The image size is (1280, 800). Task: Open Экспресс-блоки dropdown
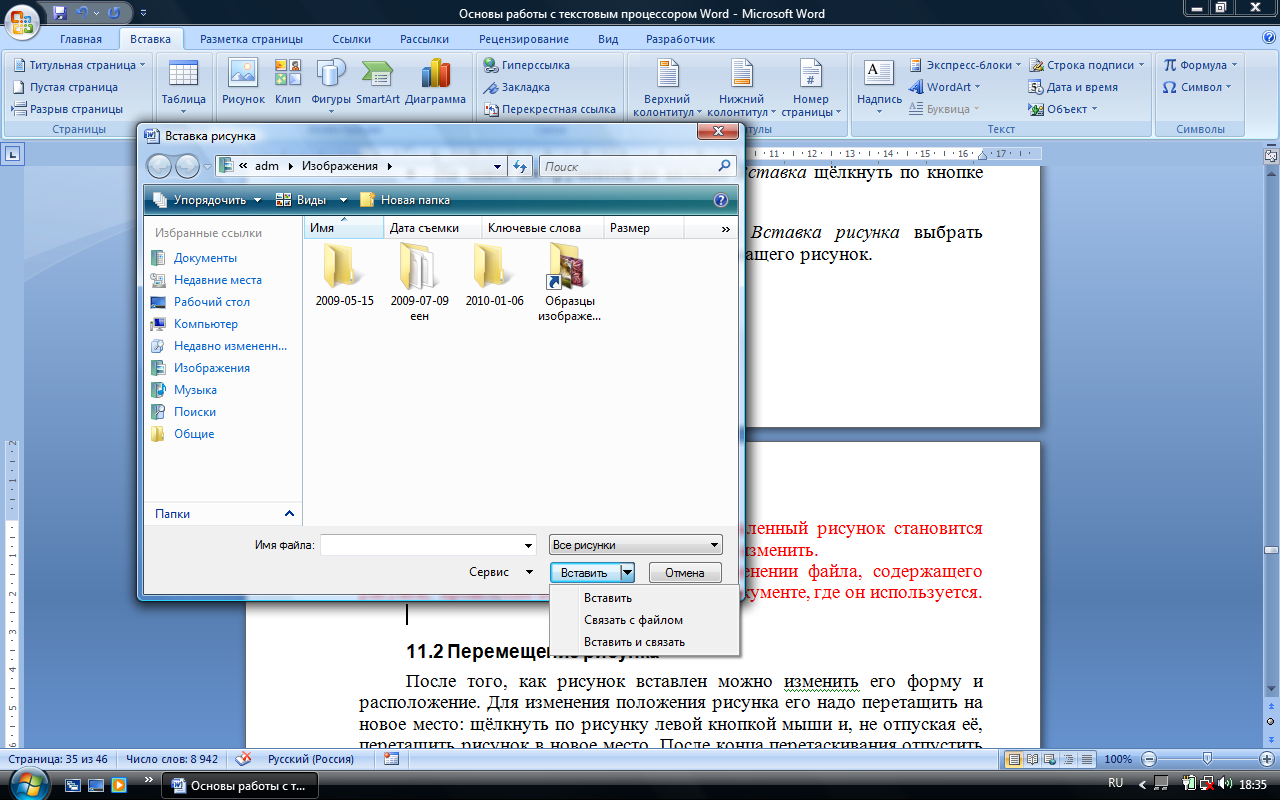click(x=965, y=65)
